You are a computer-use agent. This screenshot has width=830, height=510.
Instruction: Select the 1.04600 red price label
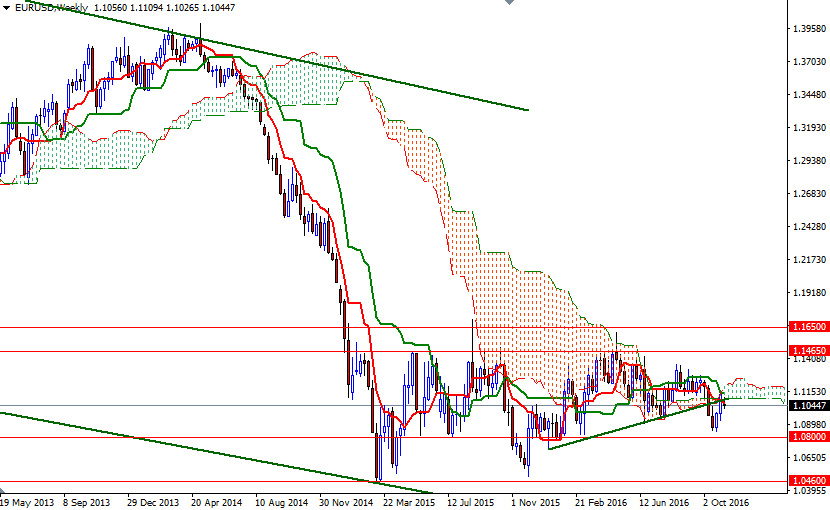pyautogui.click(x=809, y=481)
